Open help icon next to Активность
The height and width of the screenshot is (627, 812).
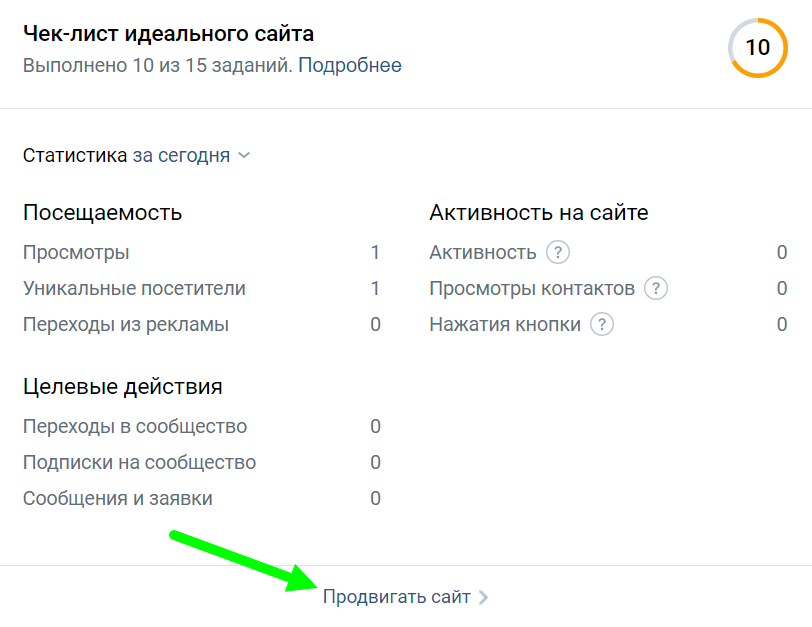[558, 253]
